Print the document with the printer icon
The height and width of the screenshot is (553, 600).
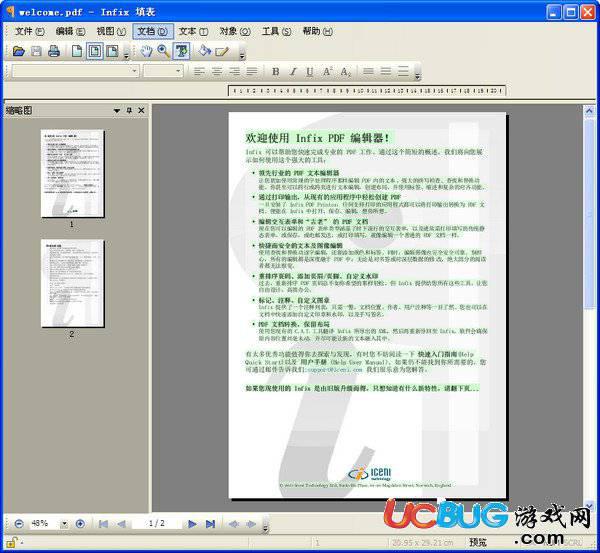coord(54,51)
